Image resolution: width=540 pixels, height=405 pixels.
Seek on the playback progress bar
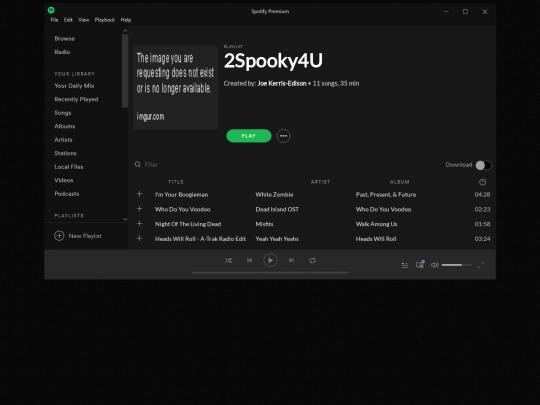(x=270, y=272)
